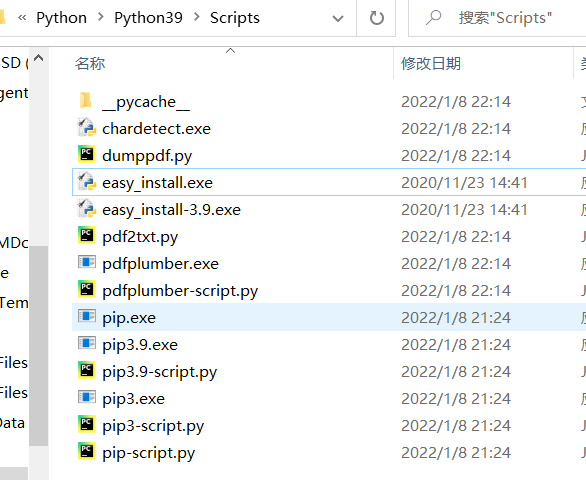Expand the Python39 breadcrumb chevron
This screenshot has height=480, width=586.
tap(197, 17)
